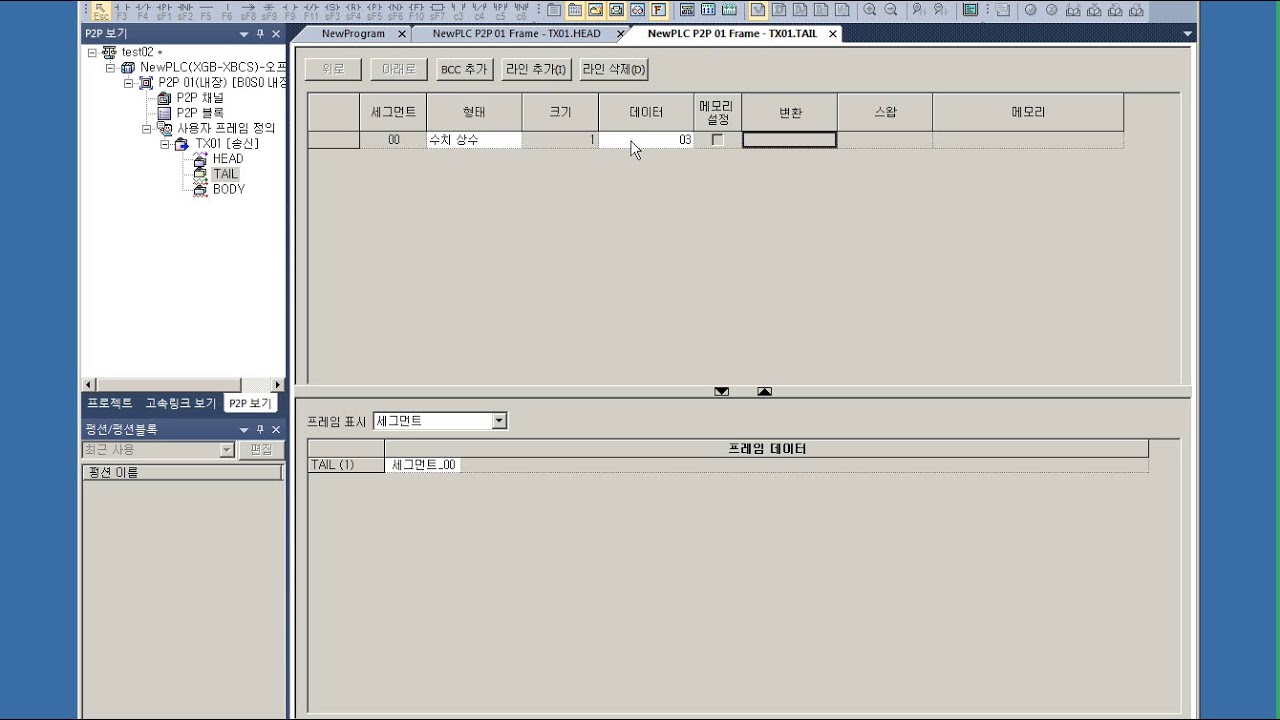Open the document tab list dropdown arrow

click(1187, 34)
